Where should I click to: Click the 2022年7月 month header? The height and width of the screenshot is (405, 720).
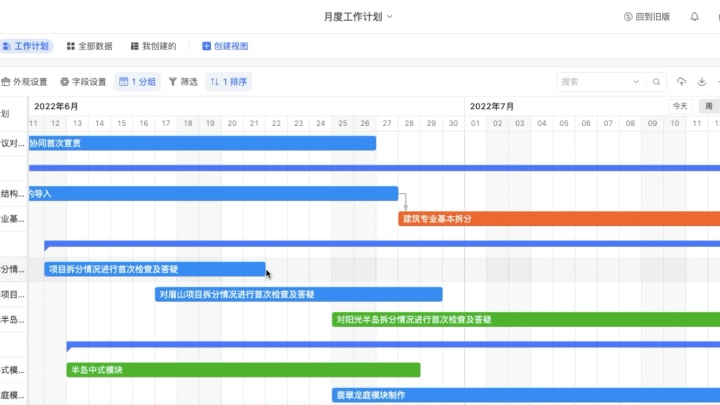[492, 107]
